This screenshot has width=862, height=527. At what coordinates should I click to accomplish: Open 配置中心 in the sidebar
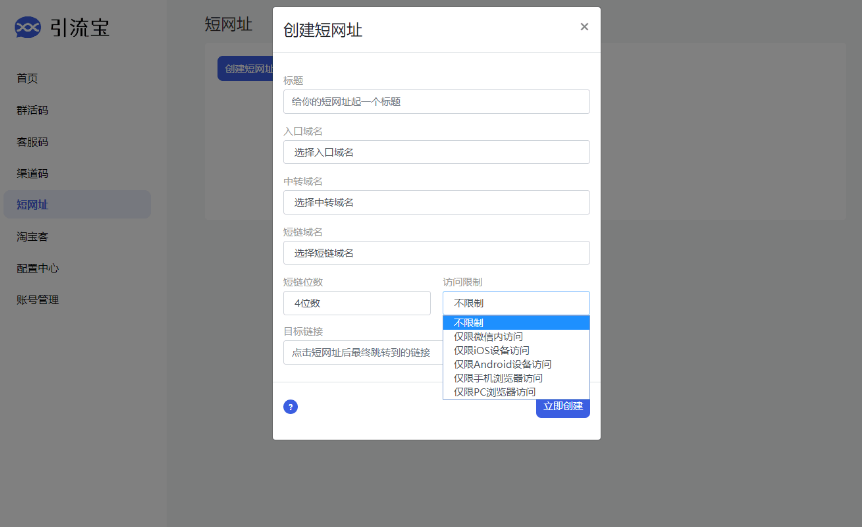click(x=37, y=268)
